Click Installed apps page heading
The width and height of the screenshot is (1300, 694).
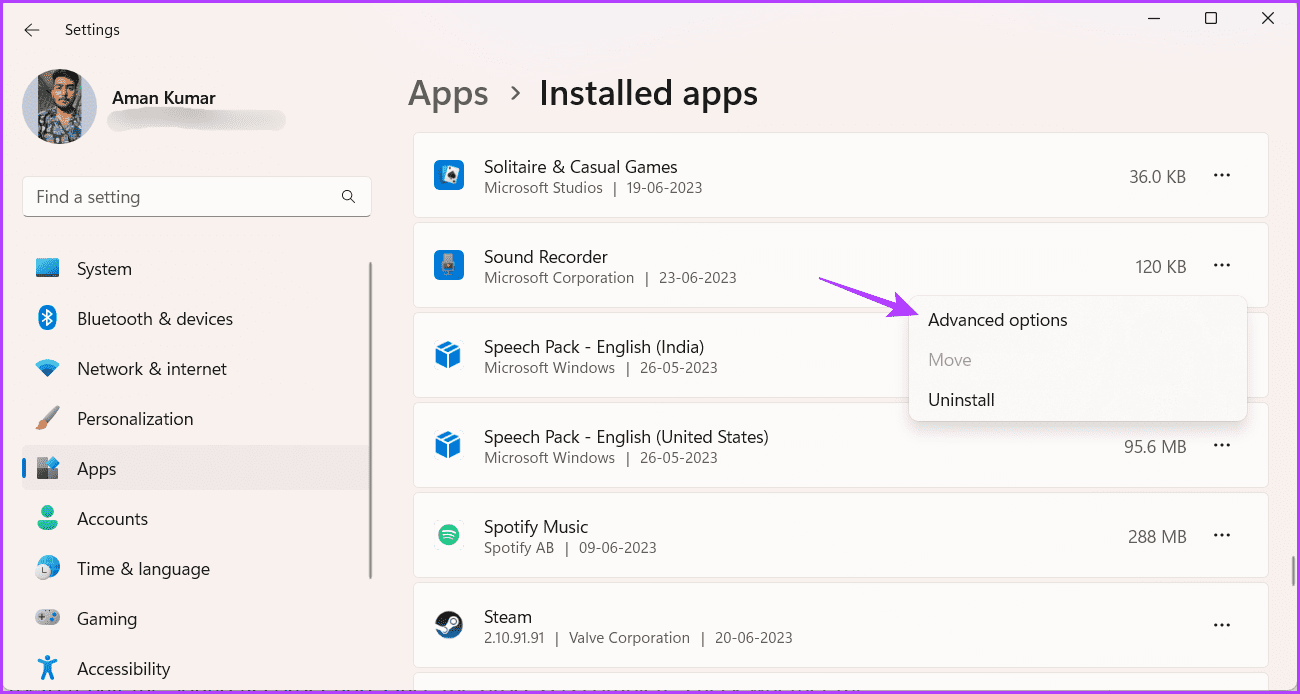649,94
